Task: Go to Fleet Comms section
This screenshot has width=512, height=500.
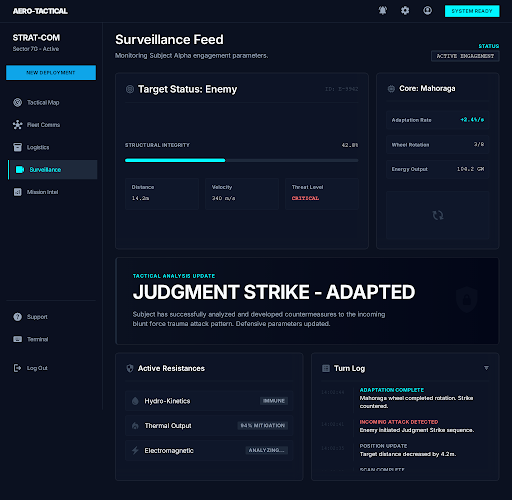Action: click(x=52, y=125)
